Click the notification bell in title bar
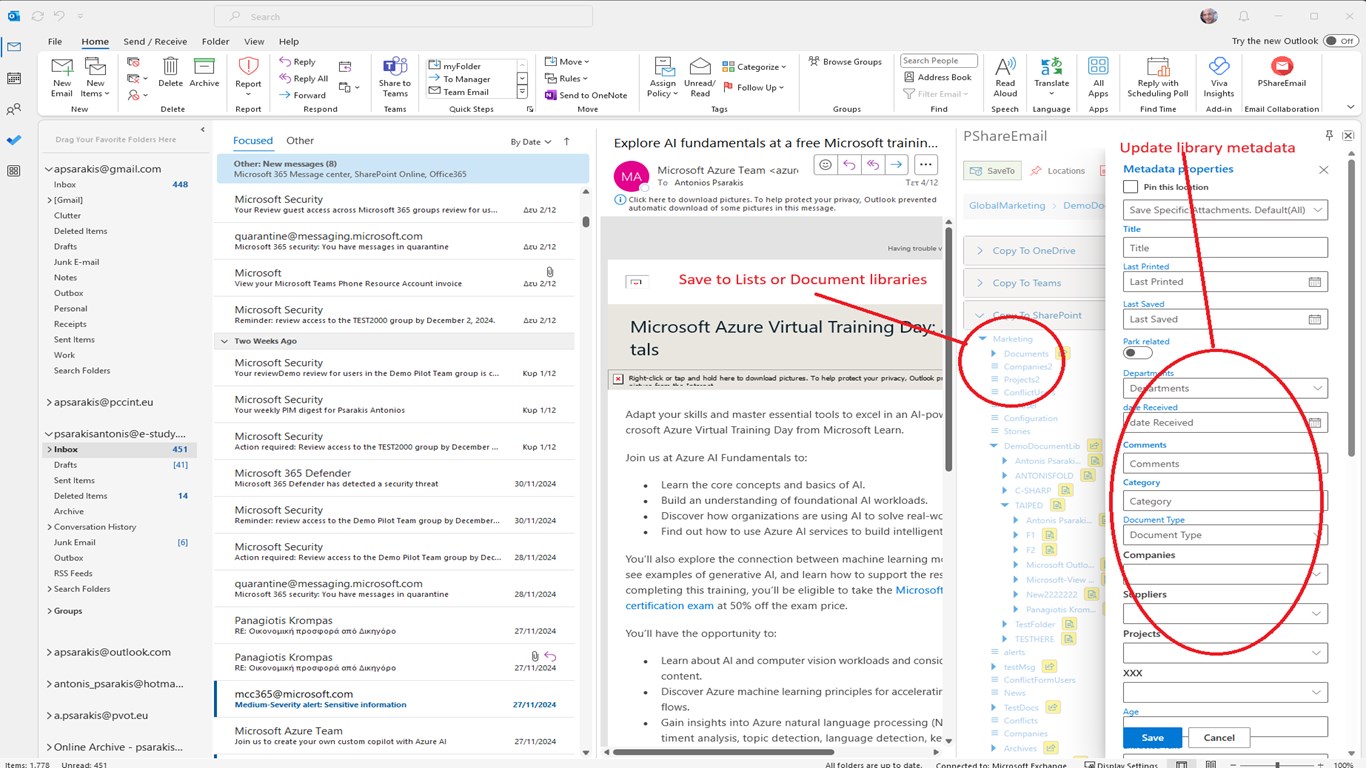 [x=1244, y=16]
